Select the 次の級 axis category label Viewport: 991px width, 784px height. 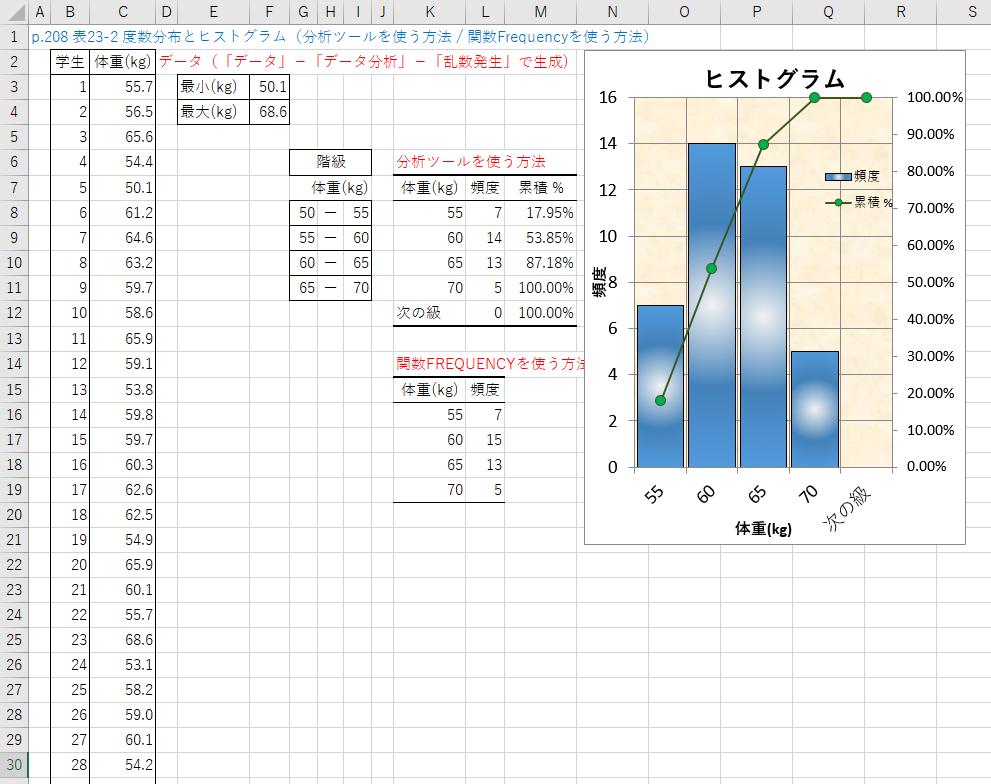coord(847,509)
